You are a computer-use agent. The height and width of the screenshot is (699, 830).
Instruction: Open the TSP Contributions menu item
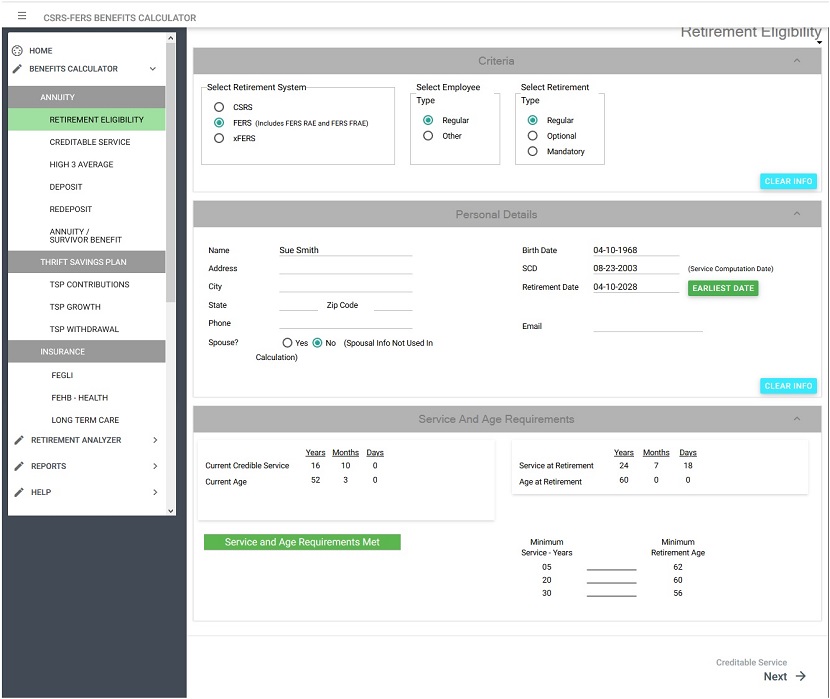pyautogui.click(x=89, y=285)
